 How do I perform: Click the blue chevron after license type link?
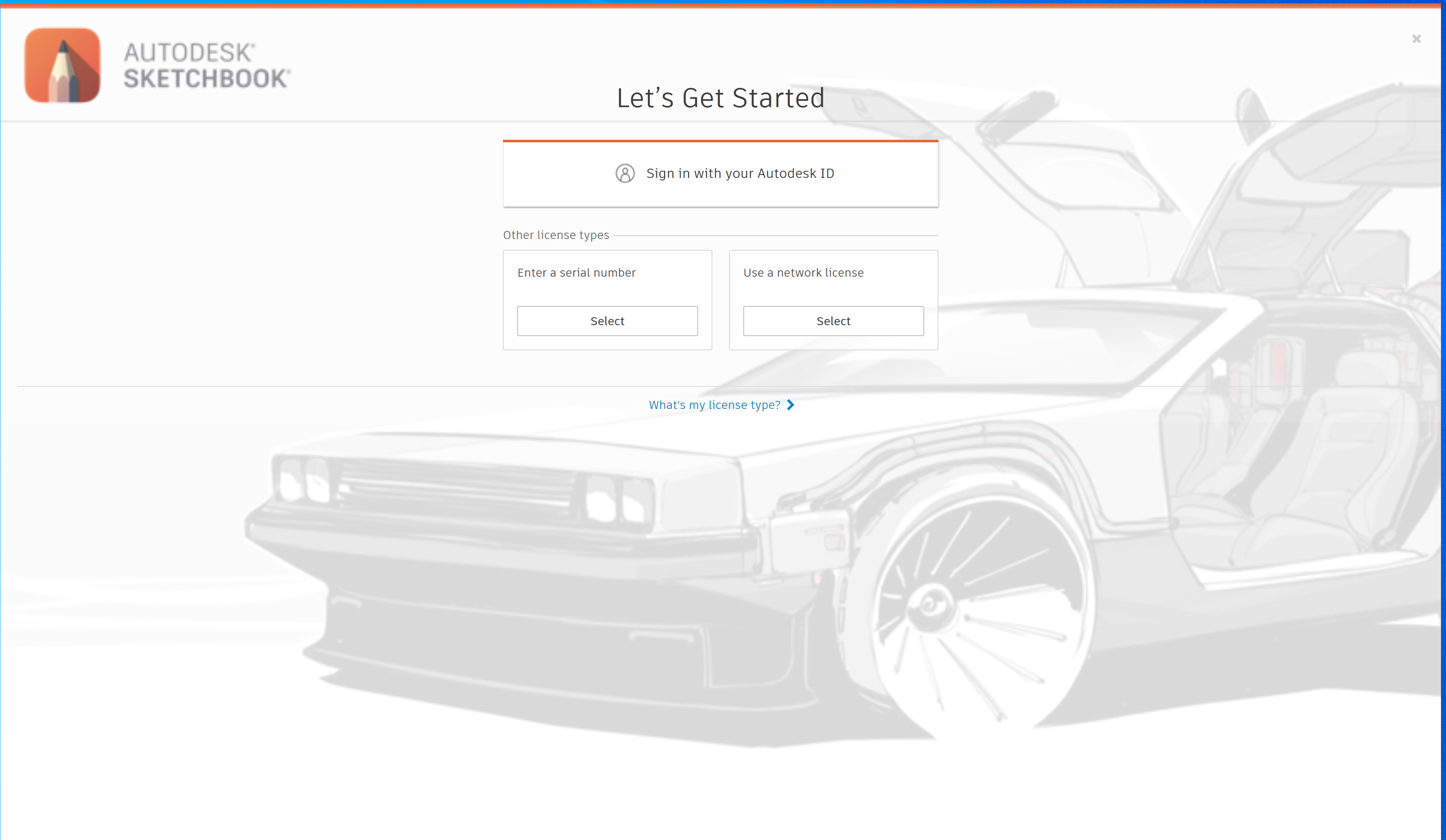click(790, 405)
